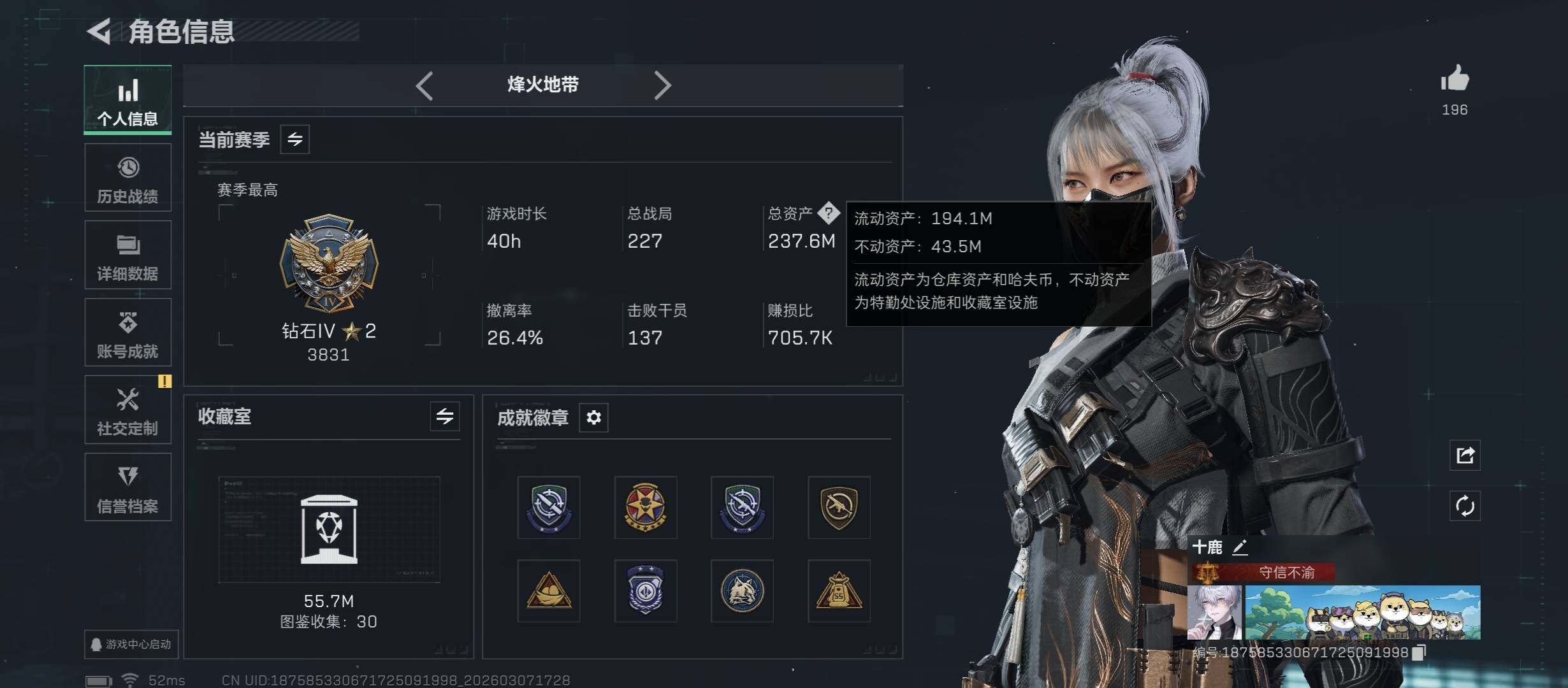Copy the player ID number icon

click(1418, 652)
